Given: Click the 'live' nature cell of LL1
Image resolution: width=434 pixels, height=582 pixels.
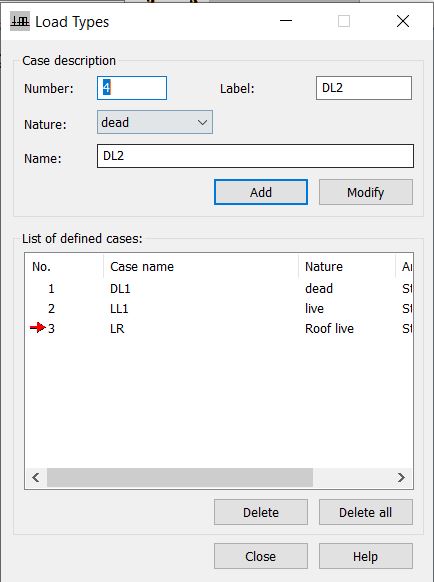Looking at the screenshot, I should pyautogui.click(x=314, y=308).
